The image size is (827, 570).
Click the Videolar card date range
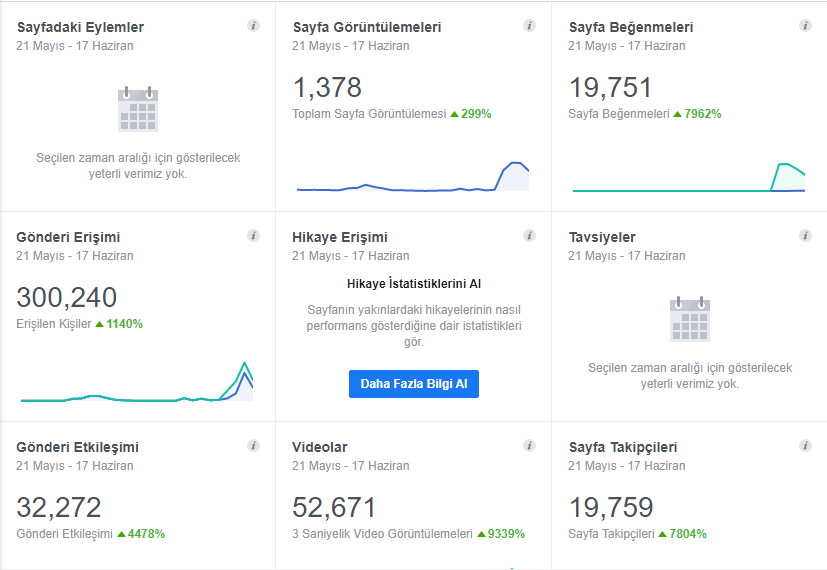[x=351, y=466]
